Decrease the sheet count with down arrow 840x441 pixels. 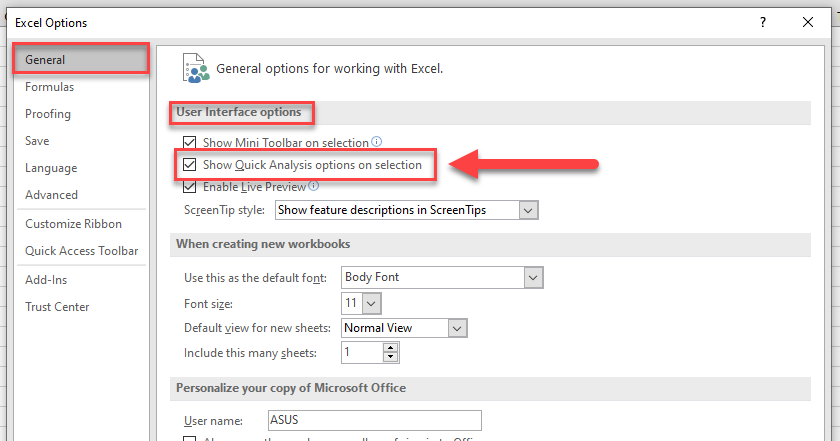coord(391,357)
